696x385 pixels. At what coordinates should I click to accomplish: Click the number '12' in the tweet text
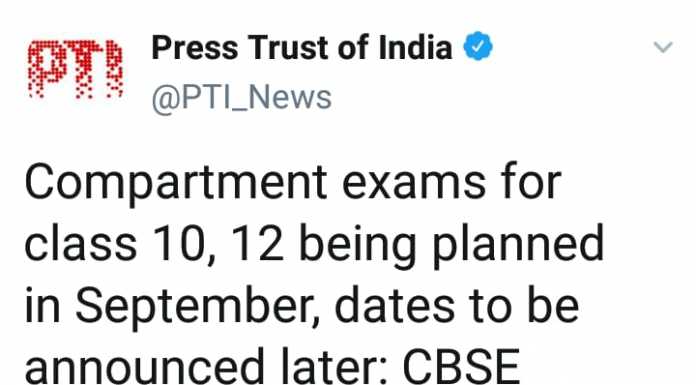[257, 244]
